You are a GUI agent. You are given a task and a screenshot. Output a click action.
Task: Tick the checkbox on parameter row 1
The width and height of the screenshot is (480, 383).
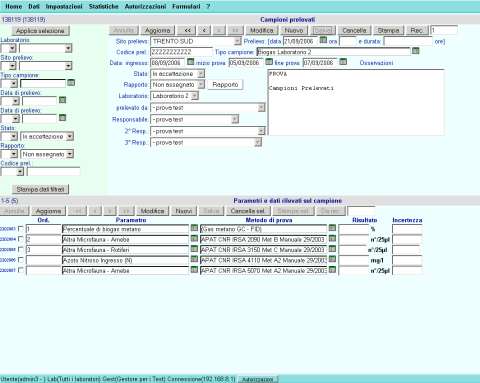(21, 229)
